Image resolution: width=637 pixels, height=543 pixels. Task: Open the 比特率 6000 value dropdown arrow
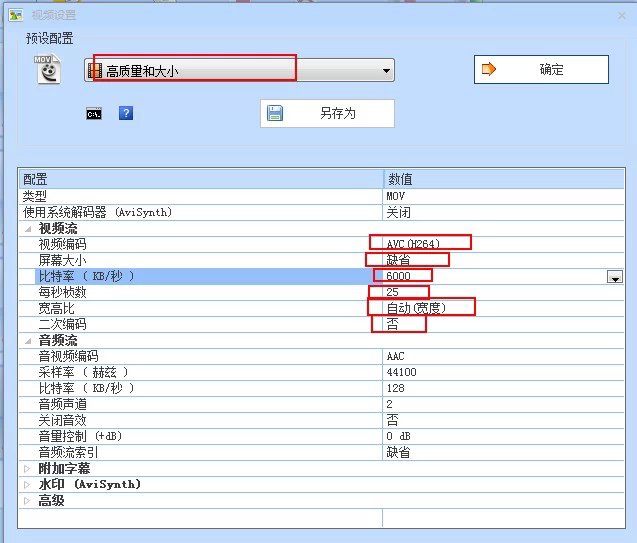coord(614,277)
